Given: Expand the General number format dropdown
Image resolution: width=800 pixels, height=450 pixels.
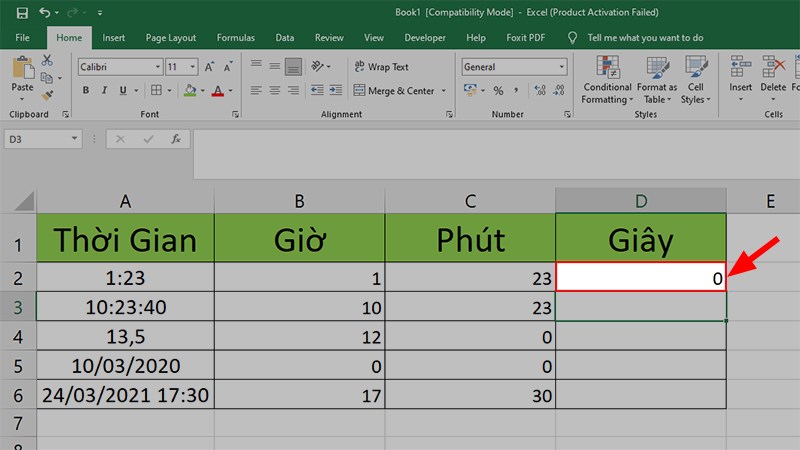Looking at the screenshot, I should tap(560, 67).
